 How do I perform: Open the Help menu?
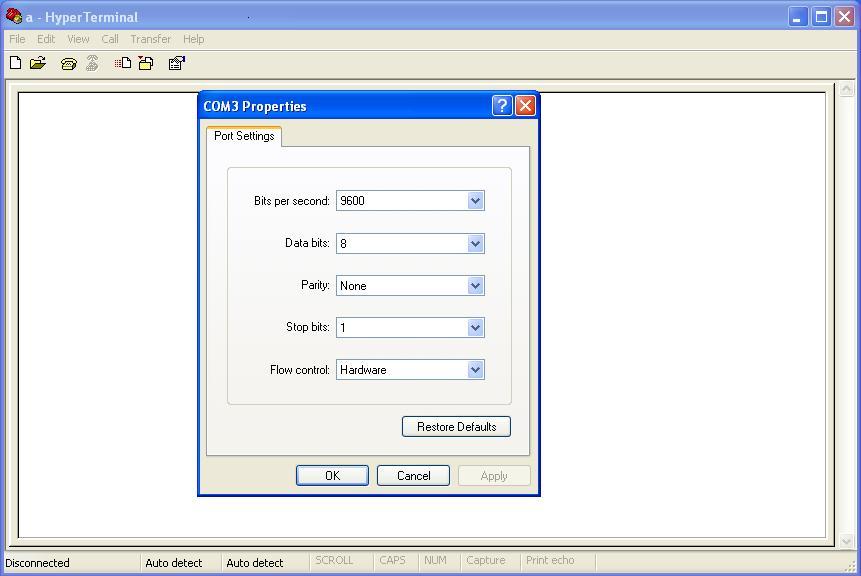pyautogui.click(x=193, y=39)
